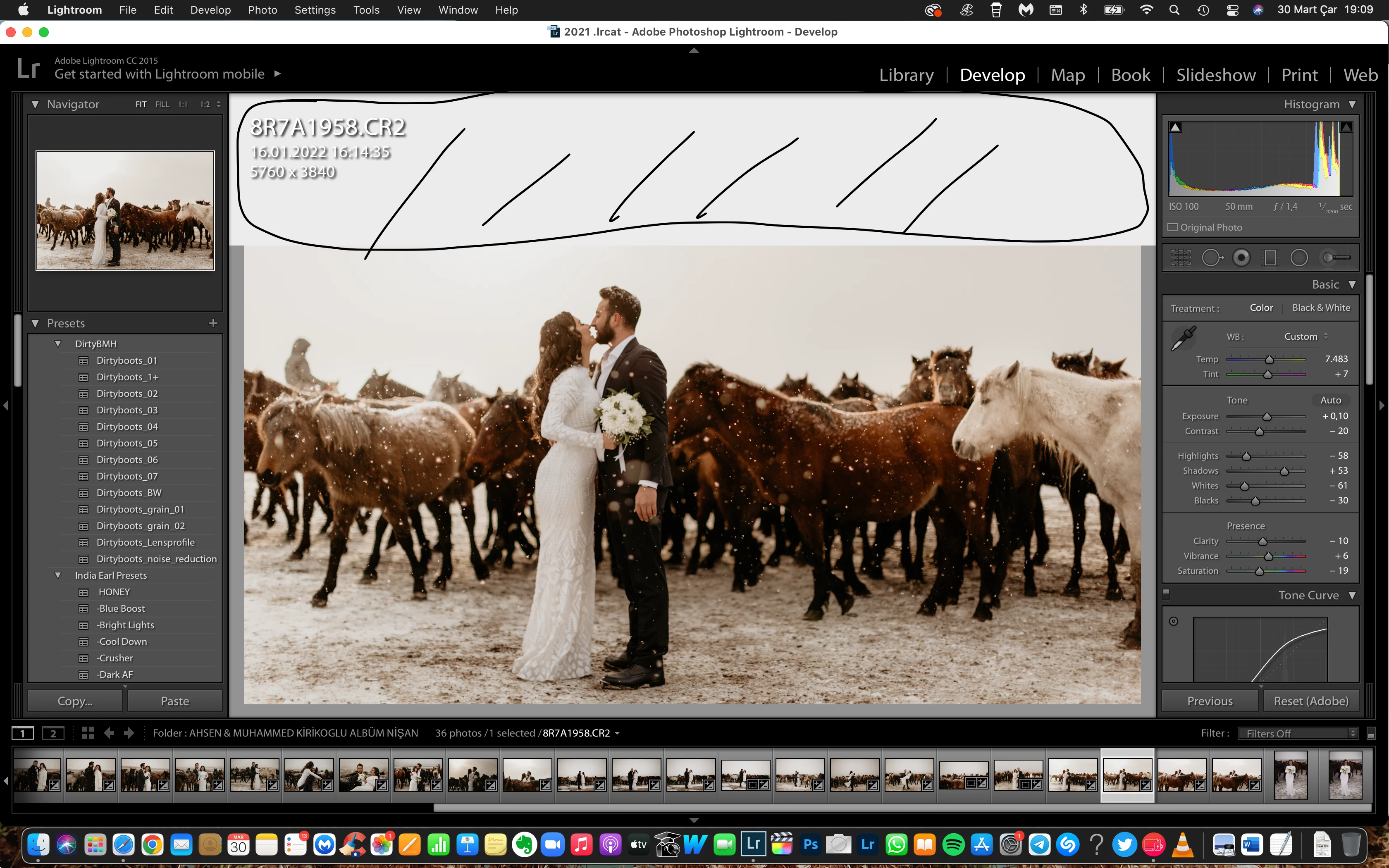1389x868 pixels.
Task: Turn off the Tone Curve panel switch
Action: click(x=1166, y=594)
